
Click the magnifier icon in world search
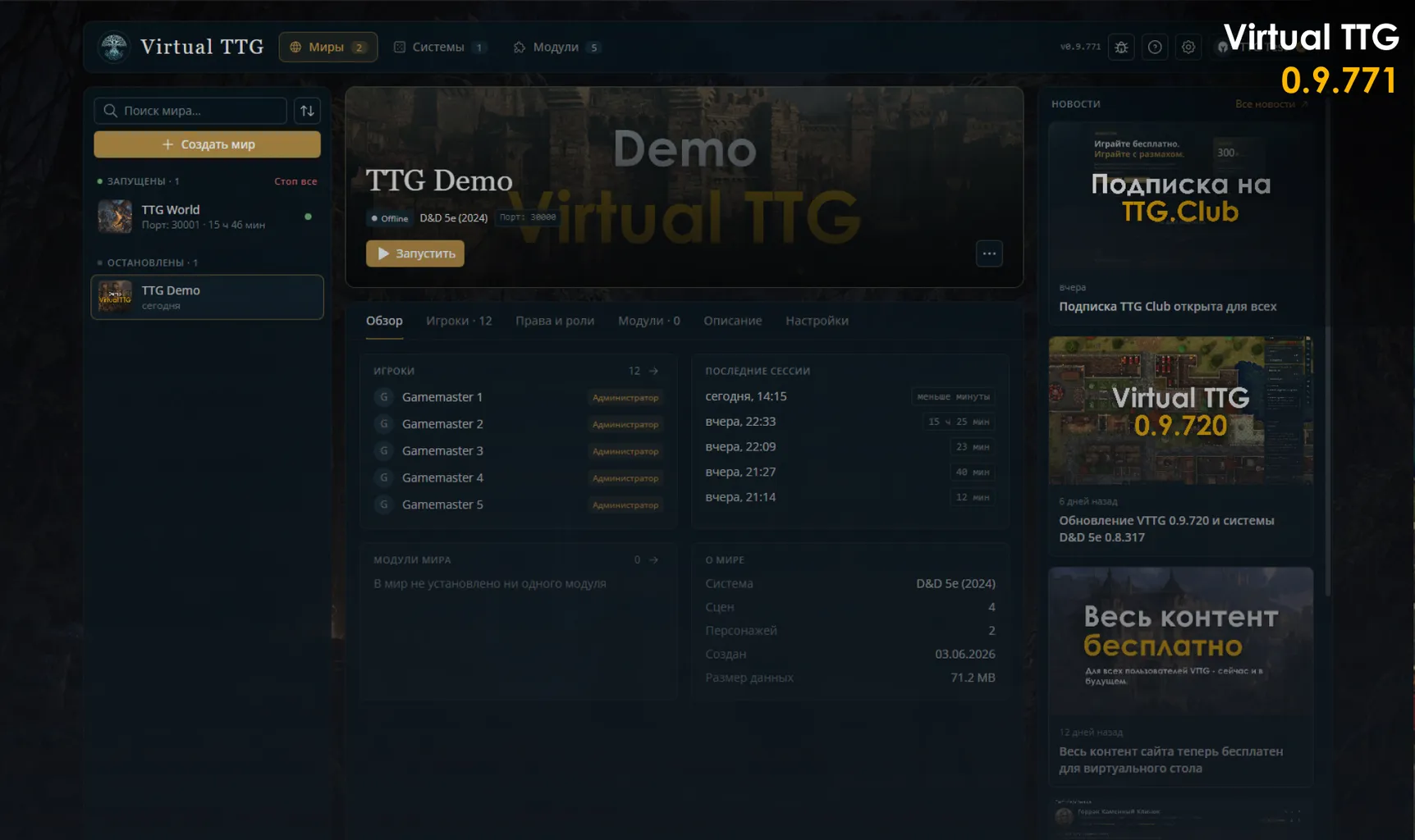(x=110, y=111)
